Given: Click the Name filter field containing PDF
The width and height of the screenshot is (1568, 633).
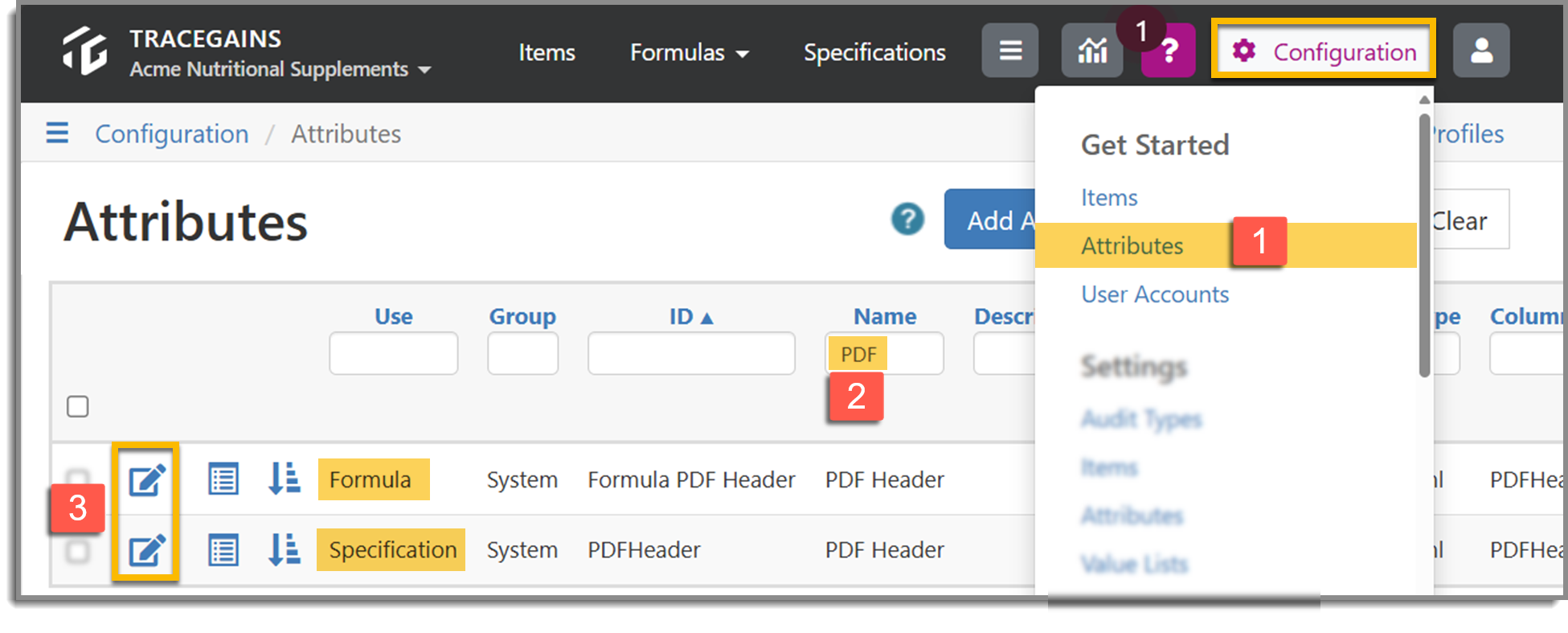Looking at the screenshot, I should coord(885,353).
